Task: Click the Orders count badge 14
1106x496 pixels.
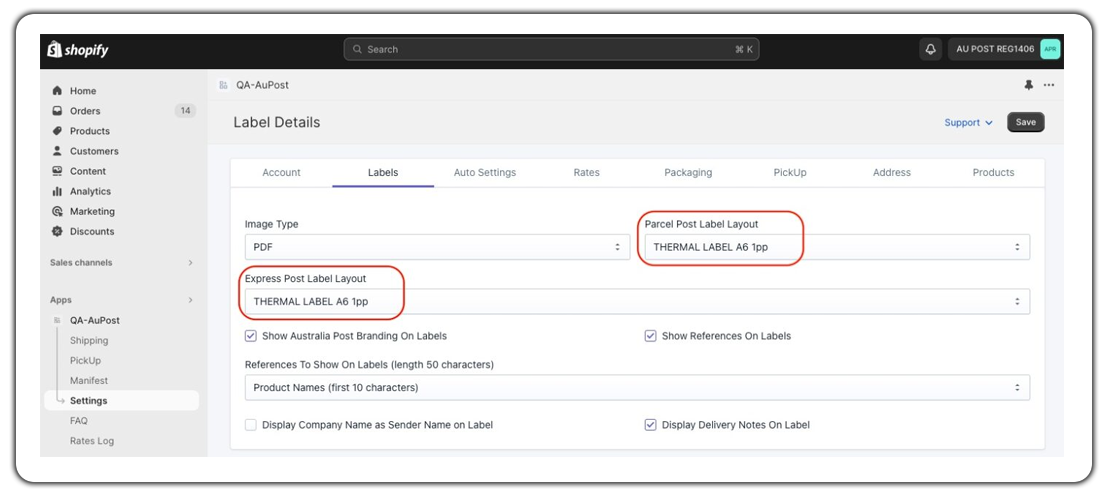Action: pos(186,111)
